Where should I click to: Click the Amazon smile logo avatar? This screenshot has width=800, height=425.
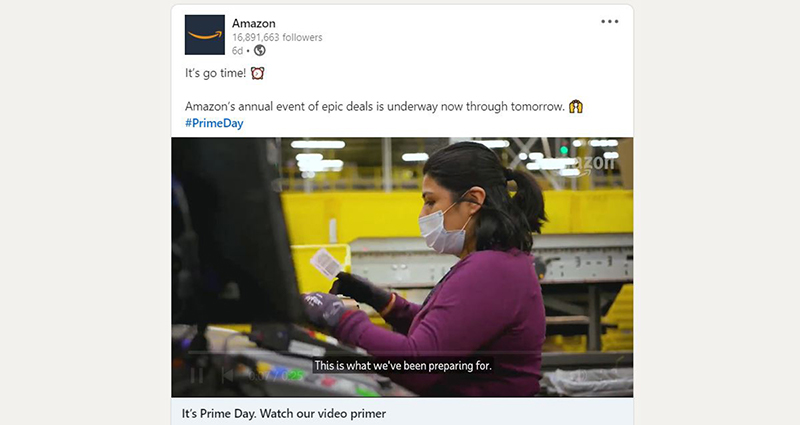pyautogui.click(x=205, y=35)
